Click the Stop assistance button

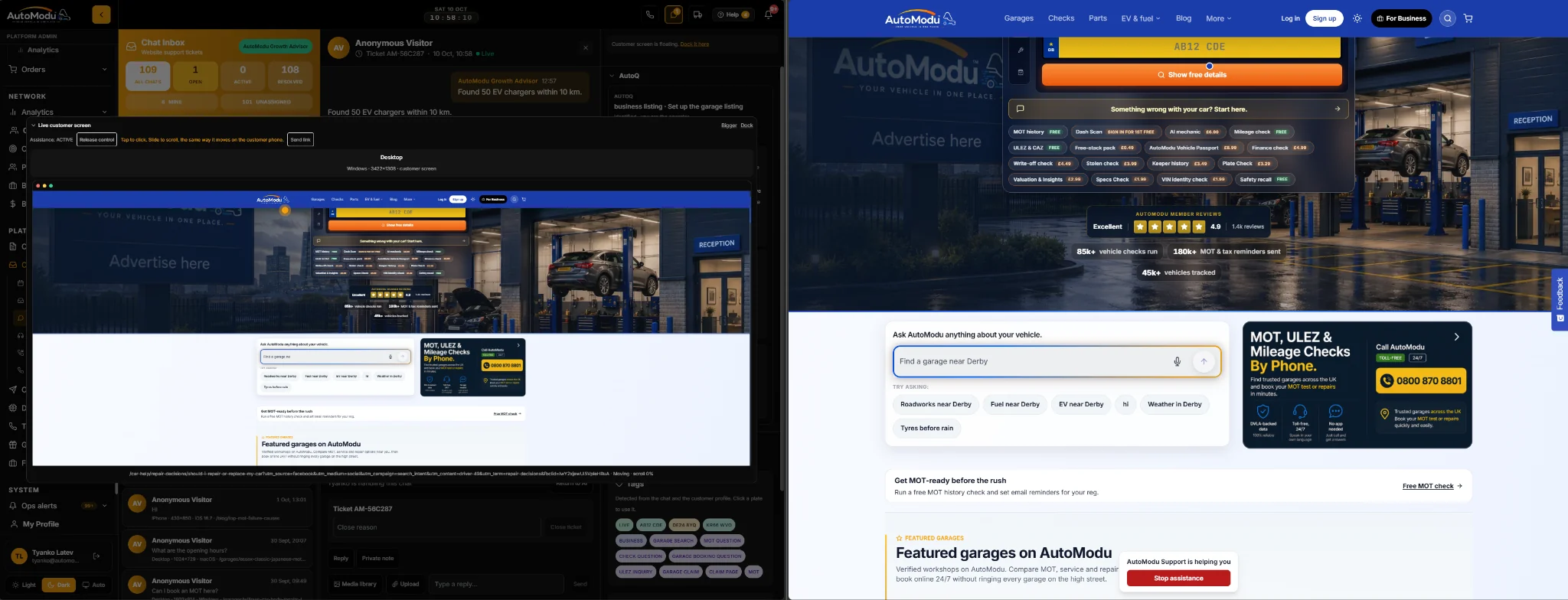[x=1178, y=579]
